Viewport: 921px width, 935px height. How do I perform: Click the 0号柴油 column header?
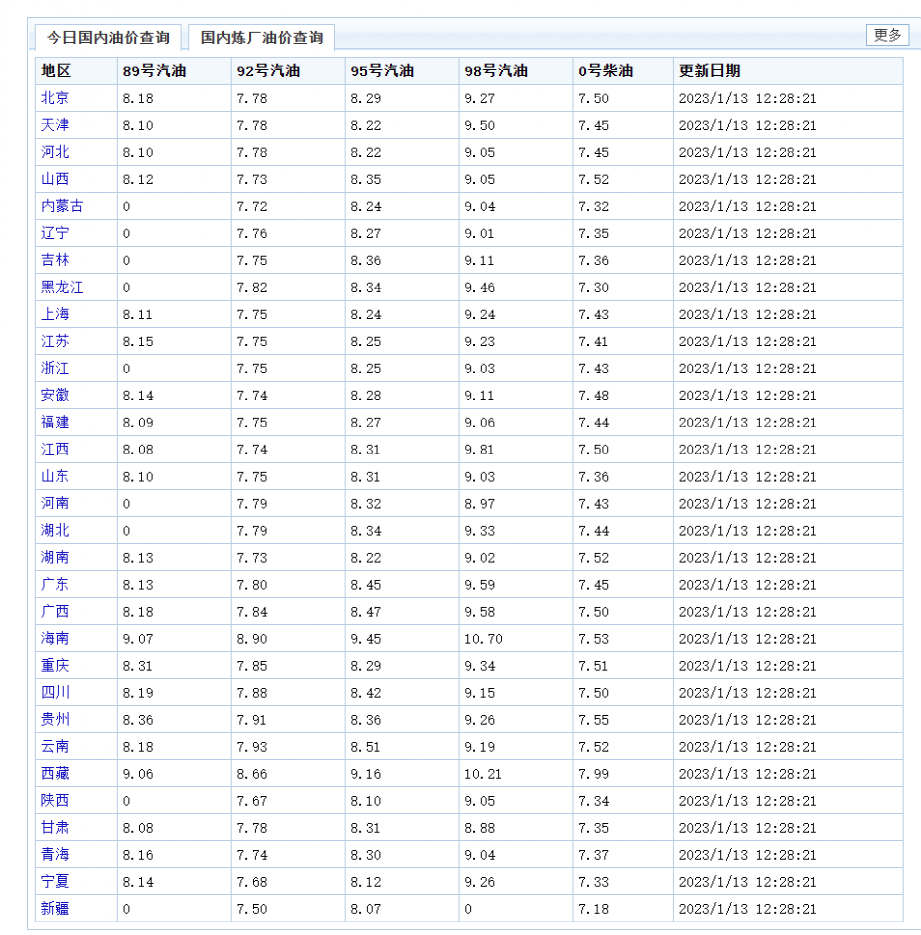click(605, 71)
